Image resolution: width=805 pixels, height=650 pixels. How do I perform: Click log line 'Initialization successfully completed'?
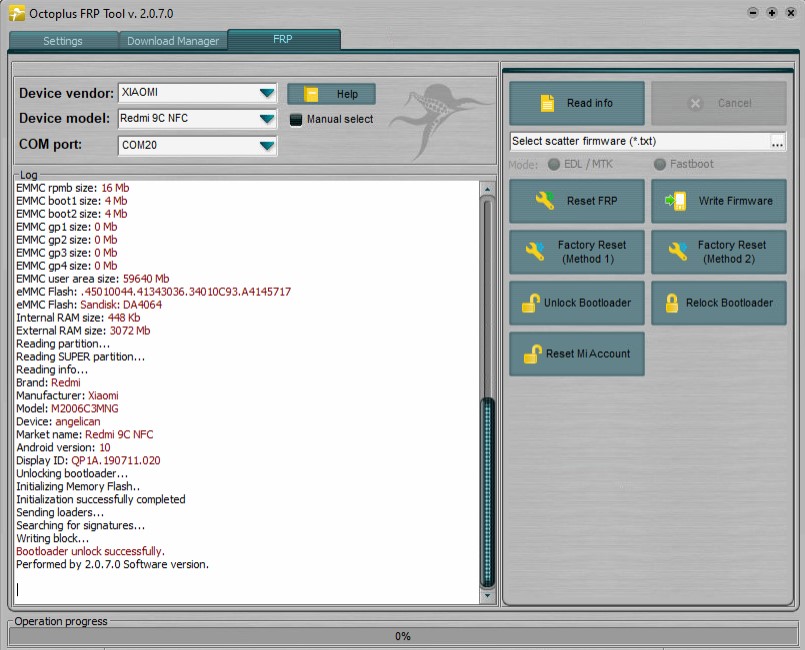tap(101, 500)
